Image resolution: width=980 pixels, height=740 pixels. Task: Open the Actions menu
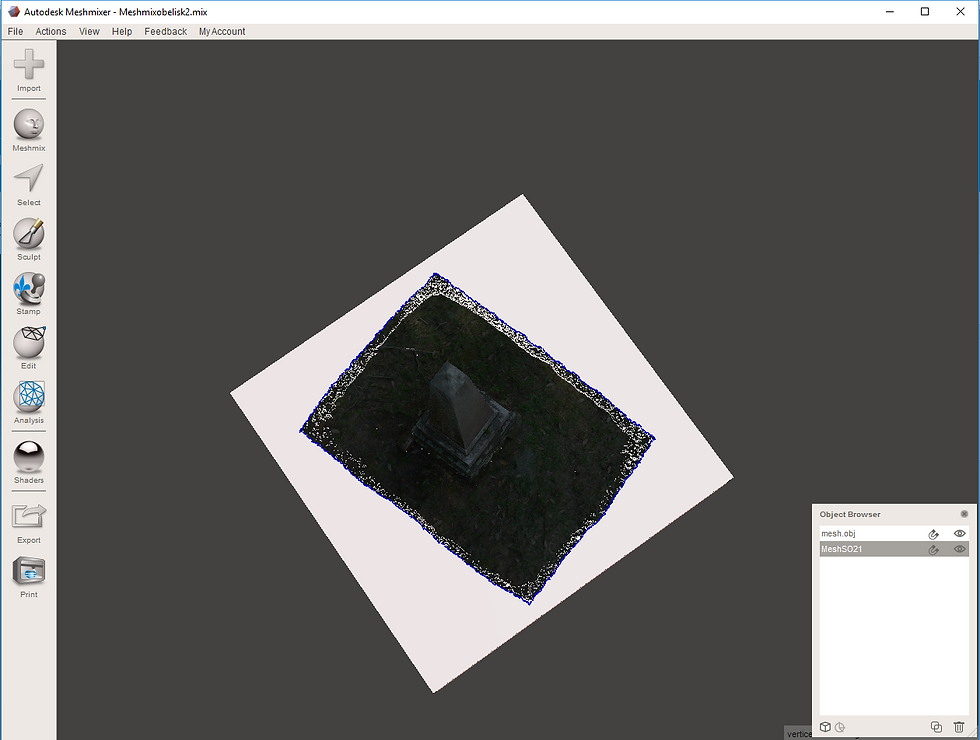51,31
